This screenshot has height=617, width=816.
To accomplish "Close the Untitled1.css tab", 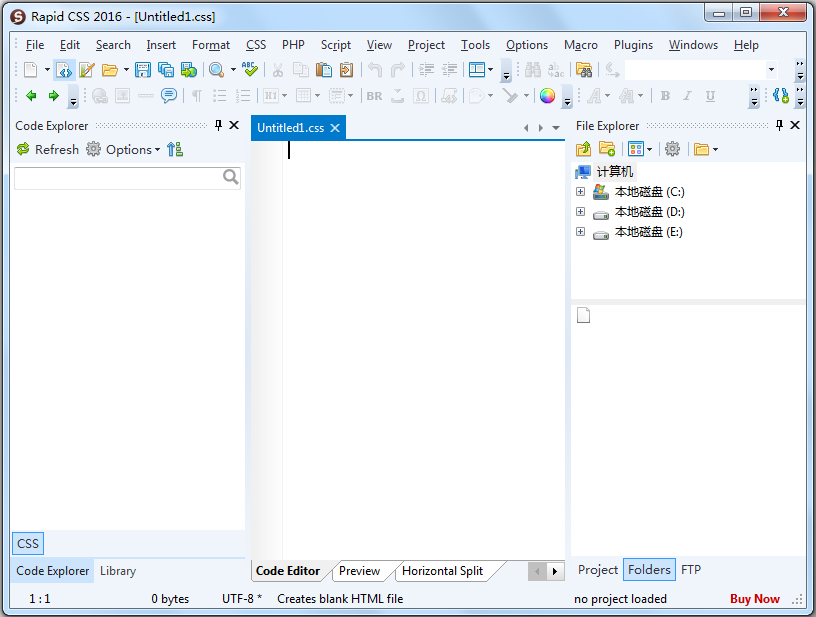I will 335,128.
